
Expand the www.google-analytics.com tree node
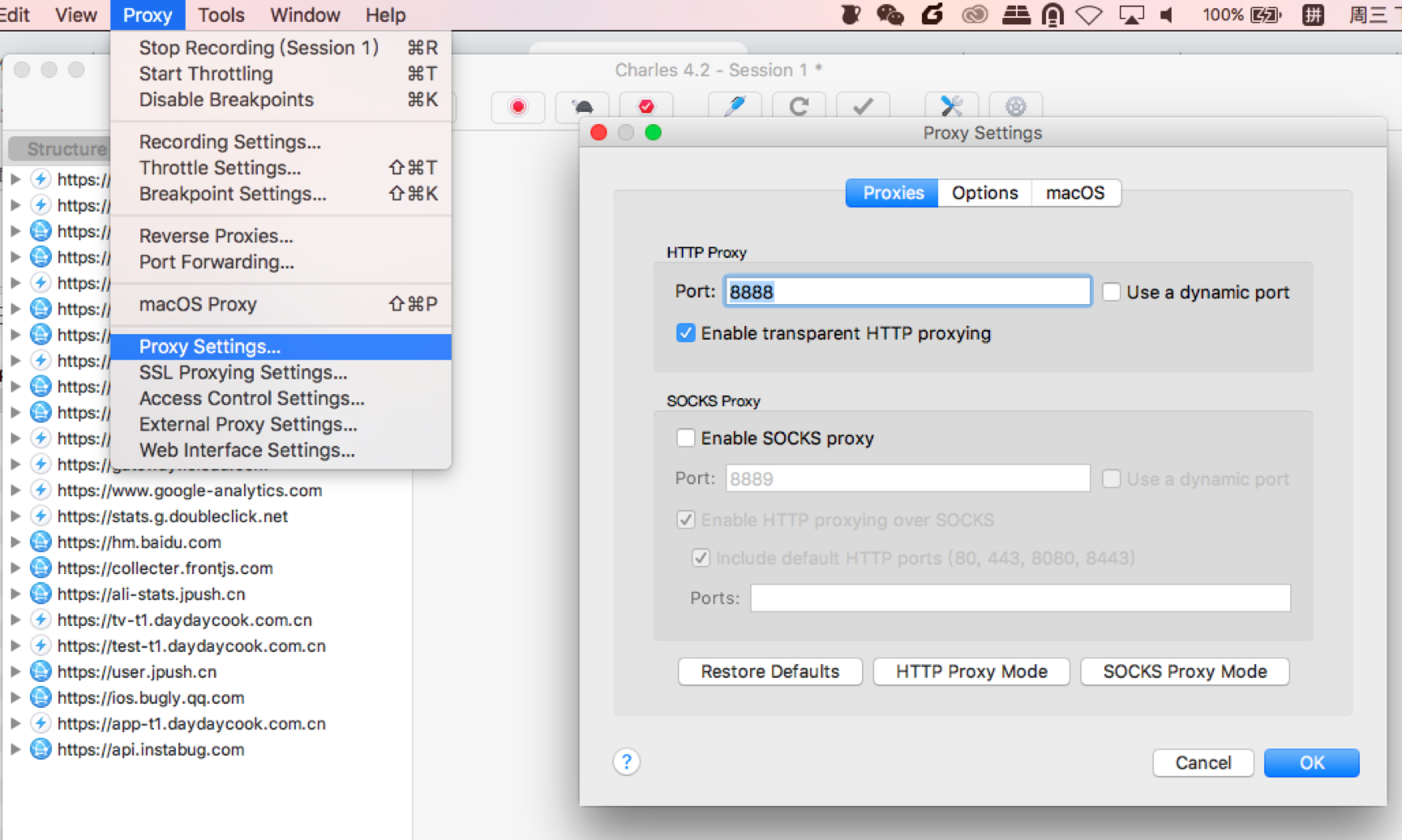click(15, 490)
